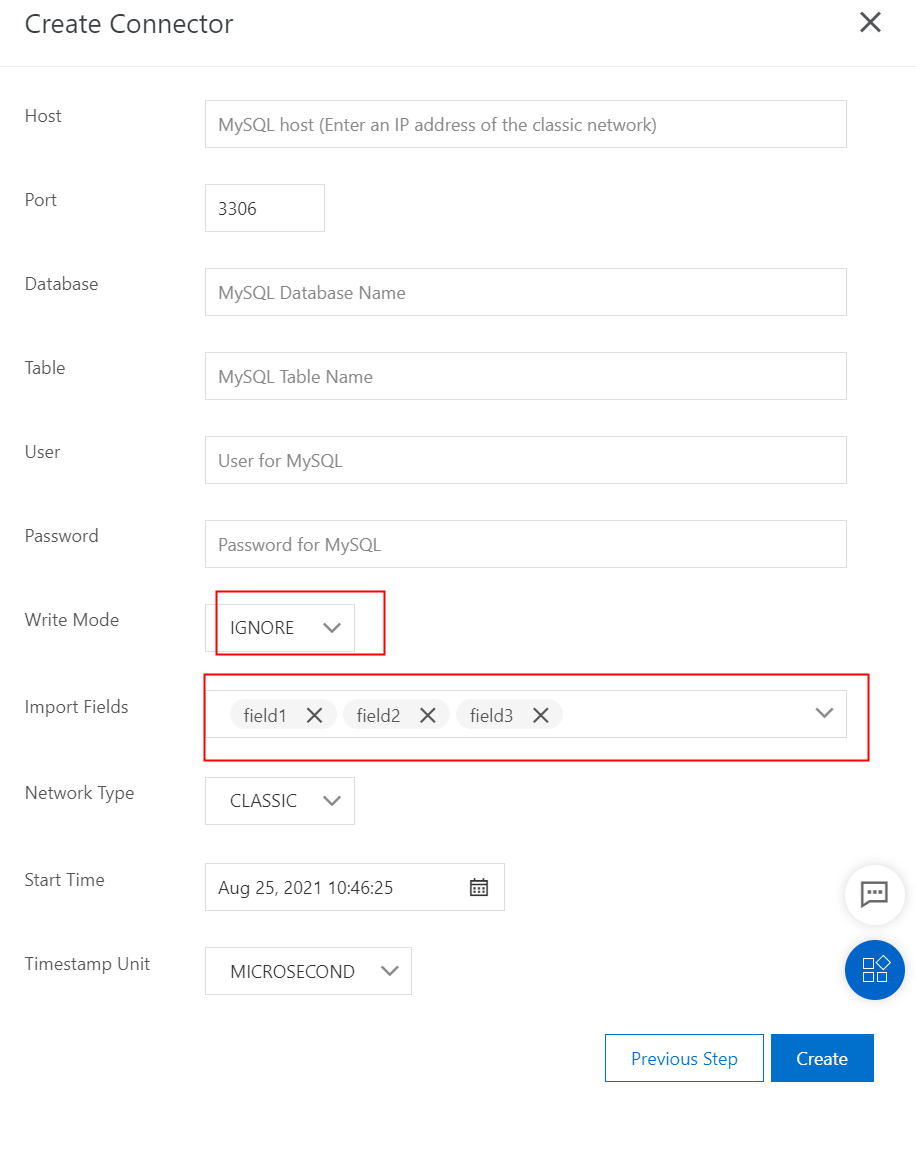
Task: Click the Password for MySQL field
Action: pos(525,545)
